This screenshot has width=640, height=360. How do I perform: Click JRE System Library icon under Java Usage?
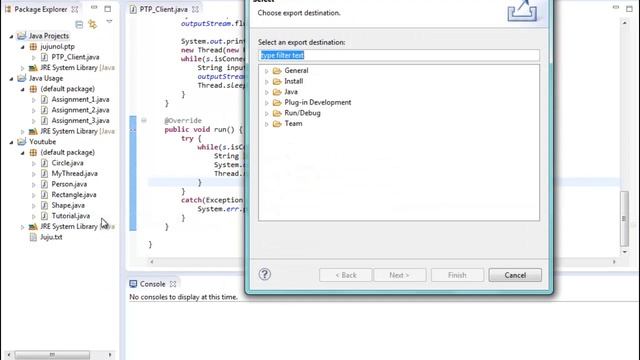tap(33, 131)
